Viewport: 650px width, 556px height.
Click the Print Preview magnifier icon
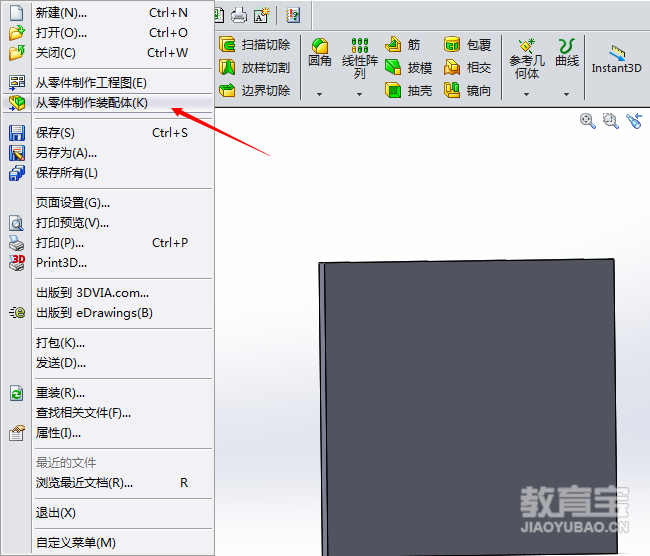tap(17, 223)
